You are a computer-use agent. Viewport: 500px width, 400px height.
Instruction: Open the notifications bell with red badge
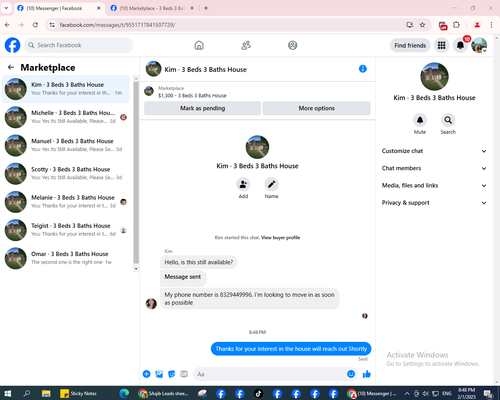click(x=461, y=45)
